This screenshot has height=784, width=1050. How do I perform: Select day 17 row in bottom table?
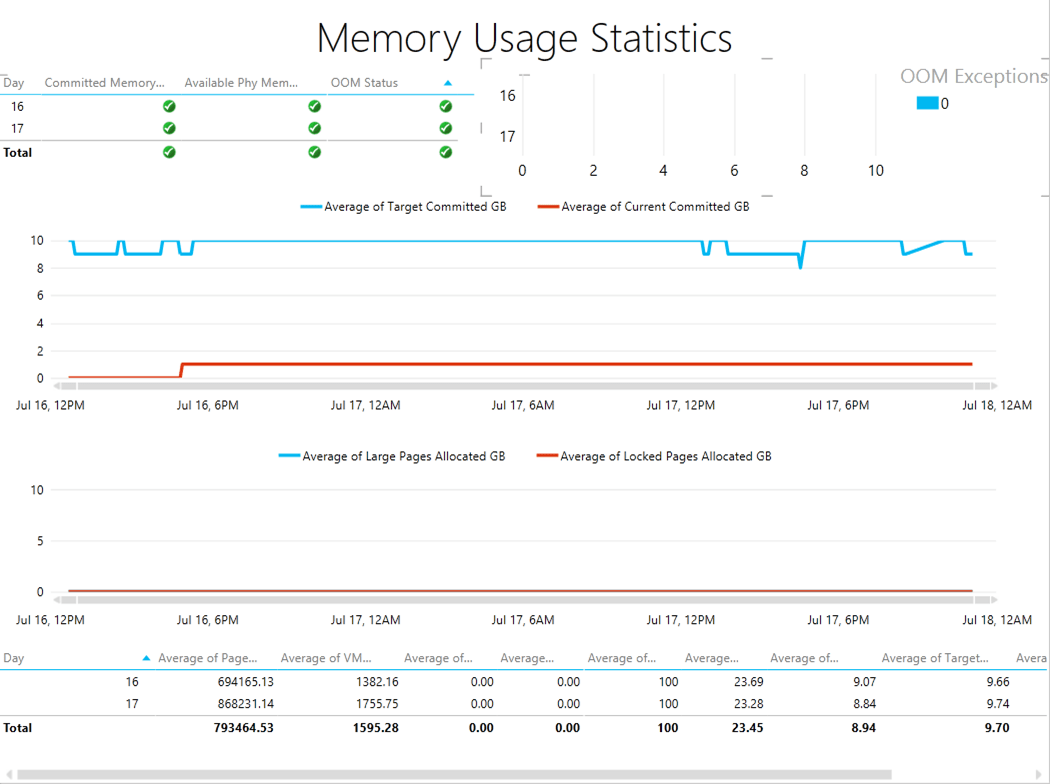click(x=132, y=704)
